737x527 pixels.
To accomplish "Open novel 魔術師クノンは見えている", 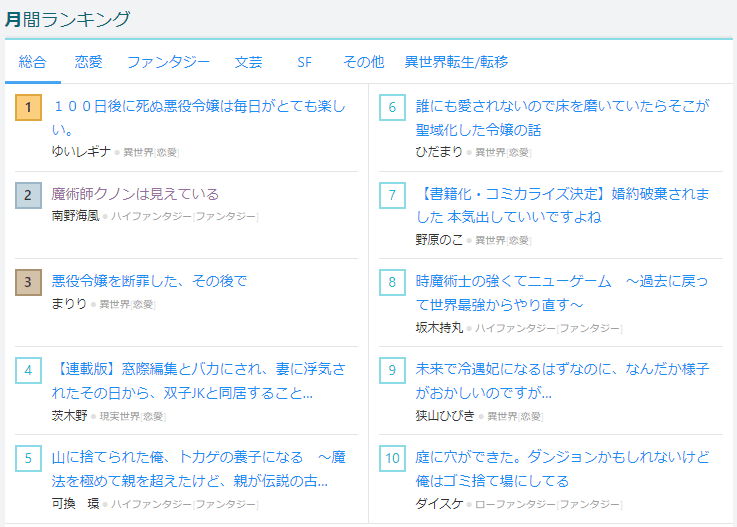I will coord(135,194).
